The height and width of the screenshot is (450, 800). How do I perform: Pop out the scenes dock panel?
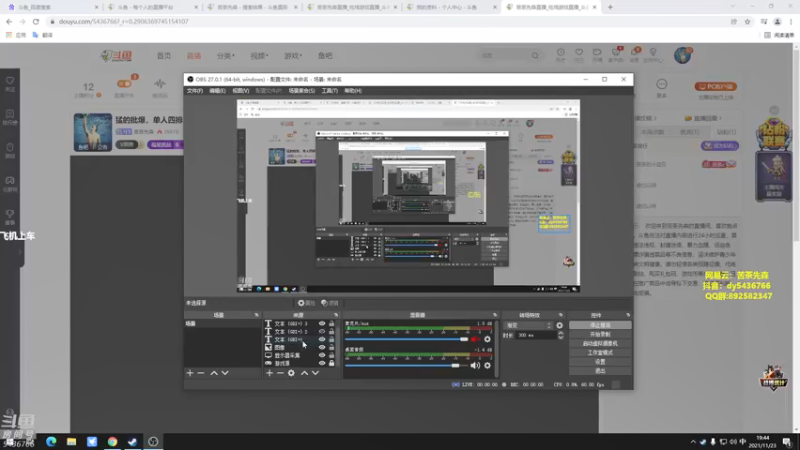(x=257, y=315)
